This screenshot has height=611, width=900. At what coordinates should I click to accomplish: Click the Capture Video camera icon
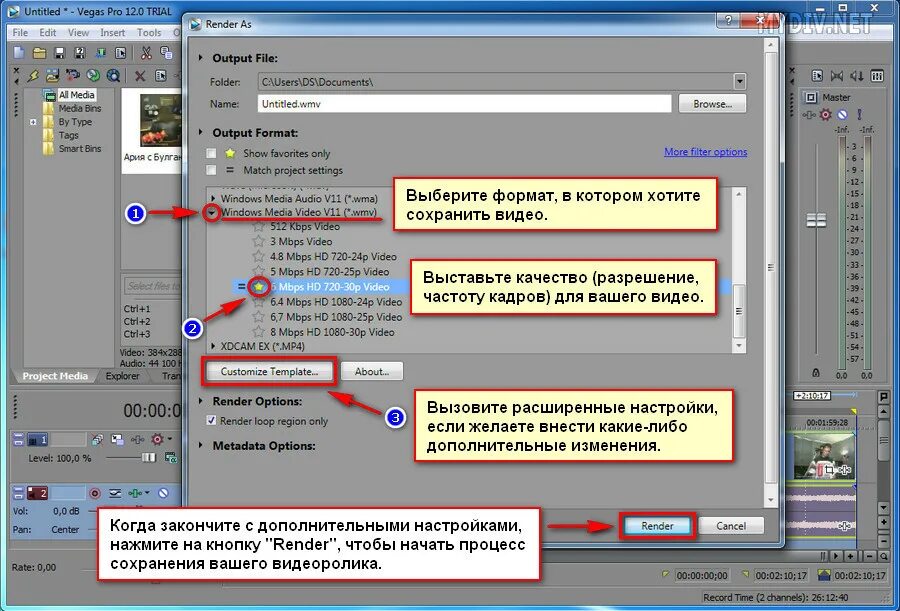pos(72,75)
